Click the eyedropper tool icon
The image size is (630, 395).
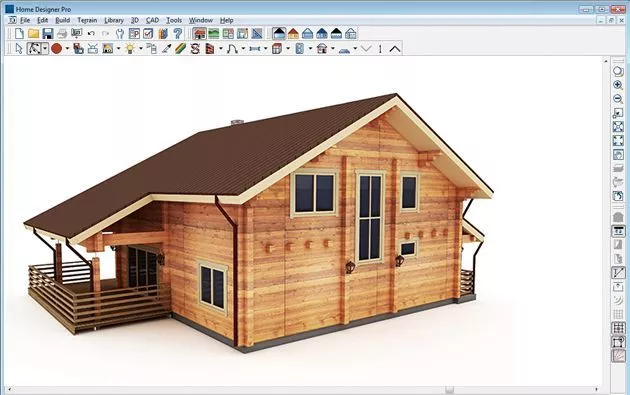pyautogui.click(x=167, y=49)
